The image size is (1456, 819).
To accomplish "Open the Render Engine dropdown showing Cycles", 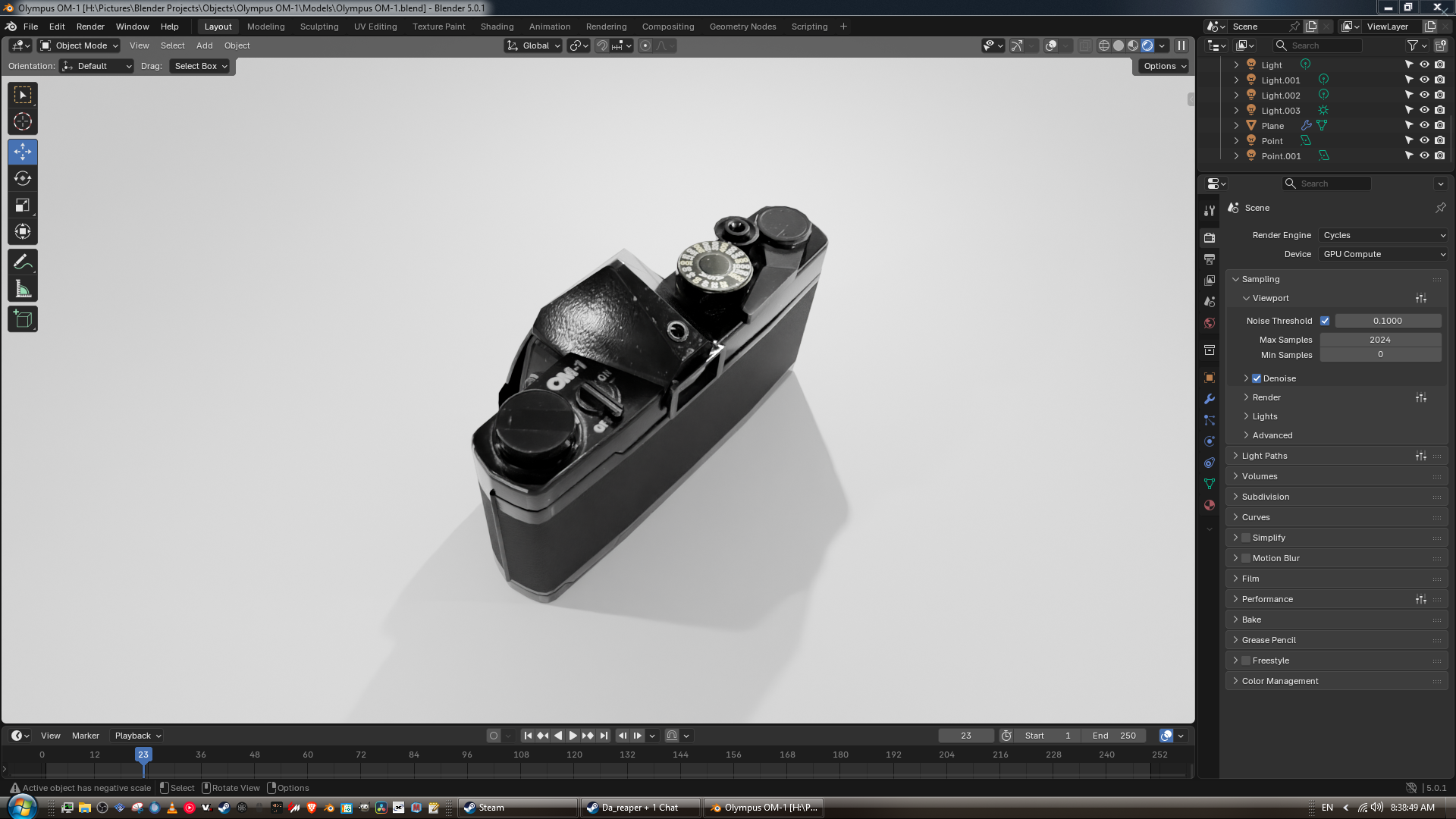I will click(x=1383, y=235).
